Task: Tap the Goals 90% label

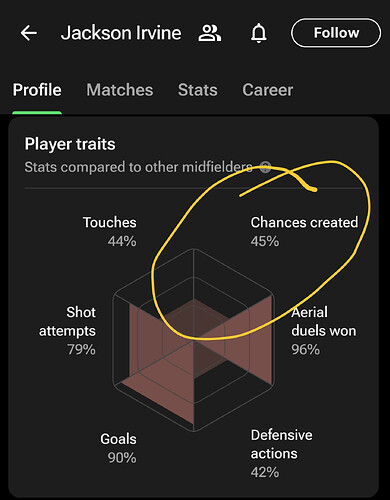Action: [x=119, y=448]
